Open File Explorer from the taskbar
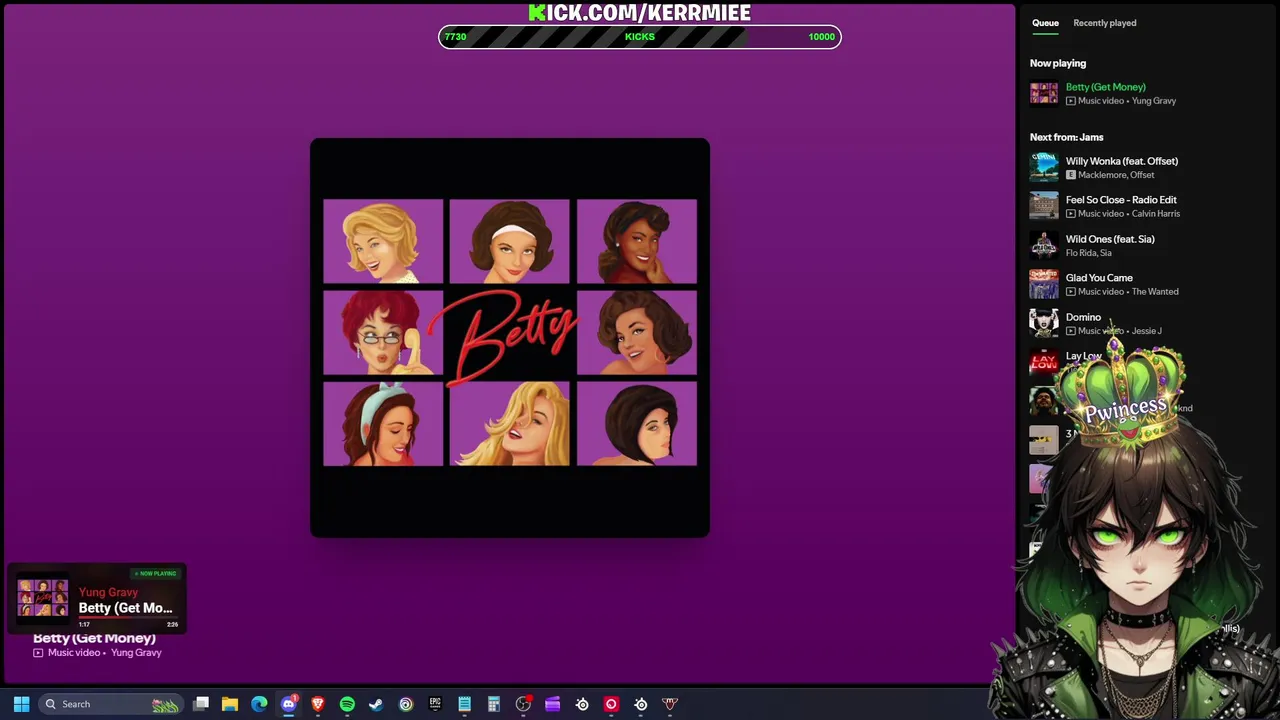1280x720 pixels. point(230,704)
